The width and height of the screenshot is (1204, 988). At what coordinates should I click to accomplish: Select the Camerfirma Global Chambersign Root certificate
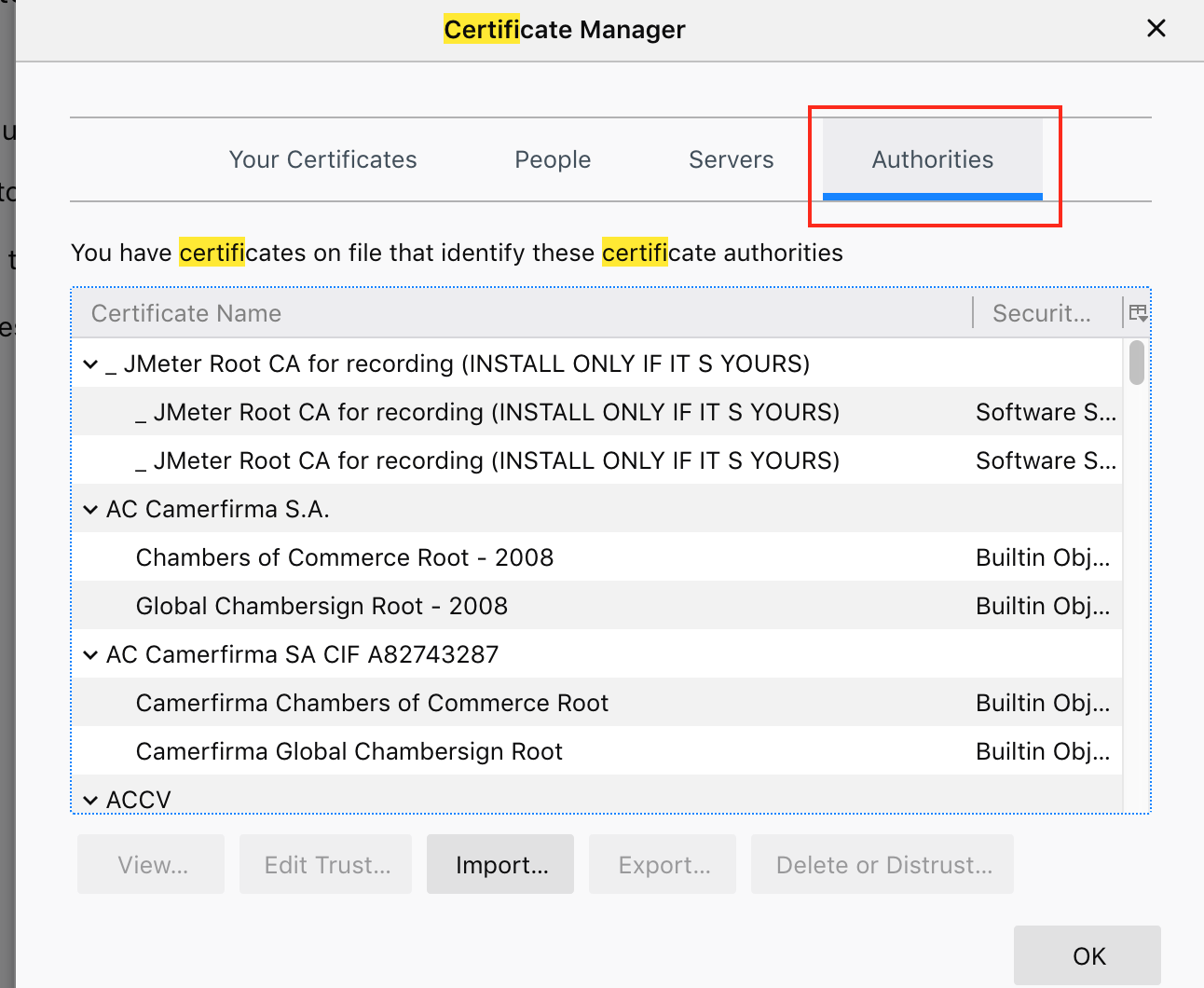click(x=349, y=750)
